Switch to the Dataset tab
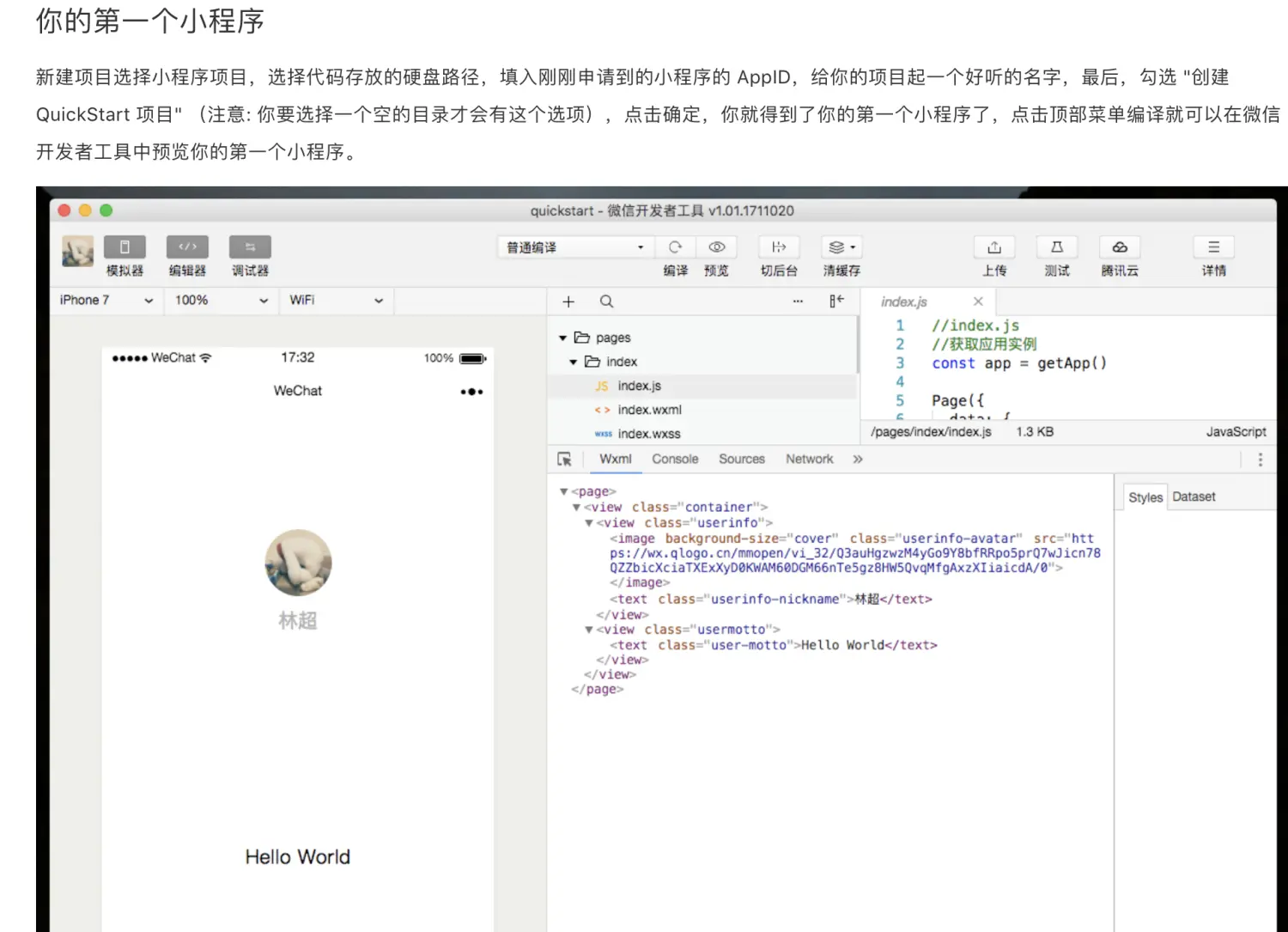 coord(1194,496)
